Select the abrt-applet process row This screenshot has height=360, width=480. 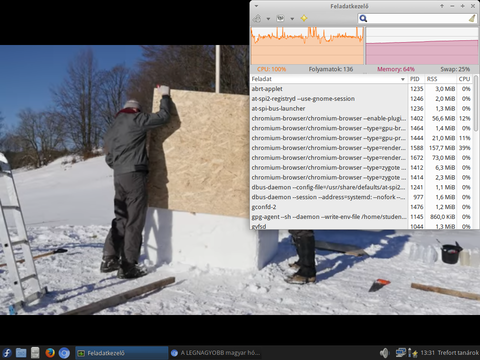tap(361, 89)
